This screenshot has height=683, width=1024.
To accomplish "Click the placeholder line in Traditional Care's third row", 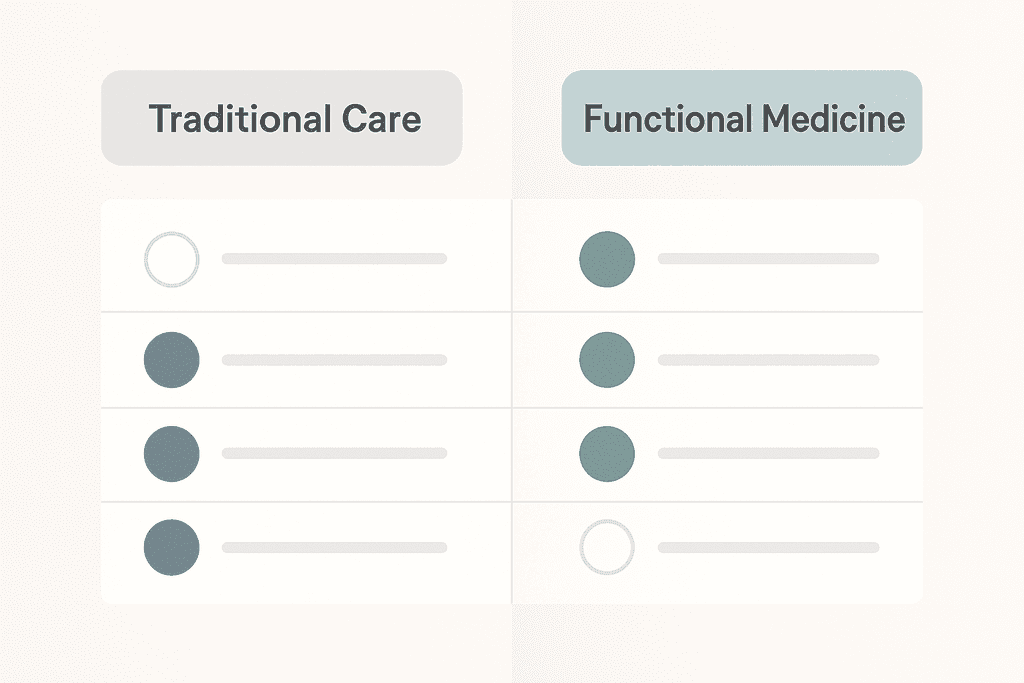I will (x=334, y=453).
